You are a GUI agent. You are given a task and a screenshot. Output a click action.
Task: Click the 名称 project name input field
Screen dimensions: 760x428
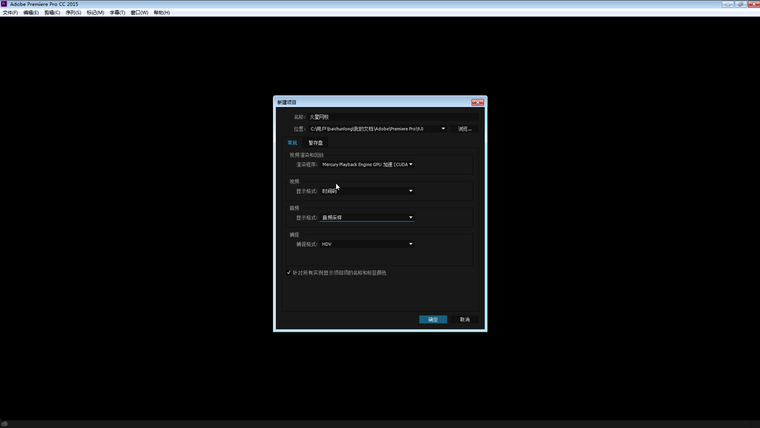pyautogui.click(x=390, y=117)
